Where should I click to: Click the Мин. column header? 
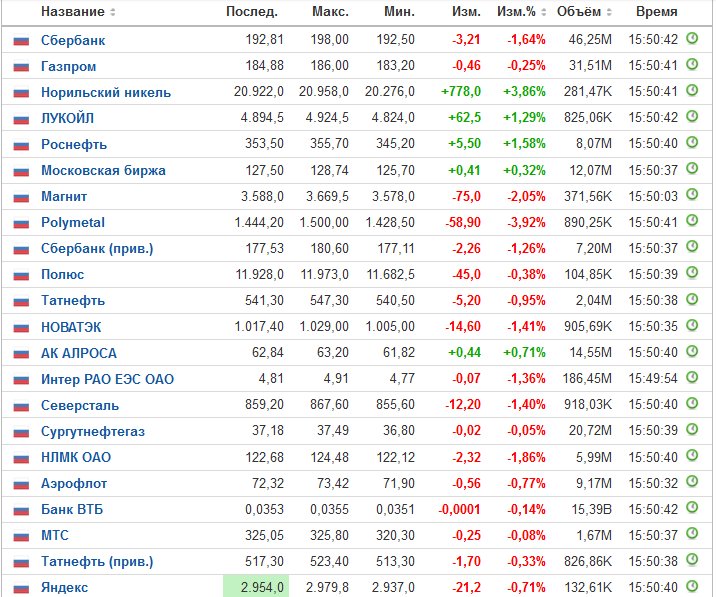(400, 11)
